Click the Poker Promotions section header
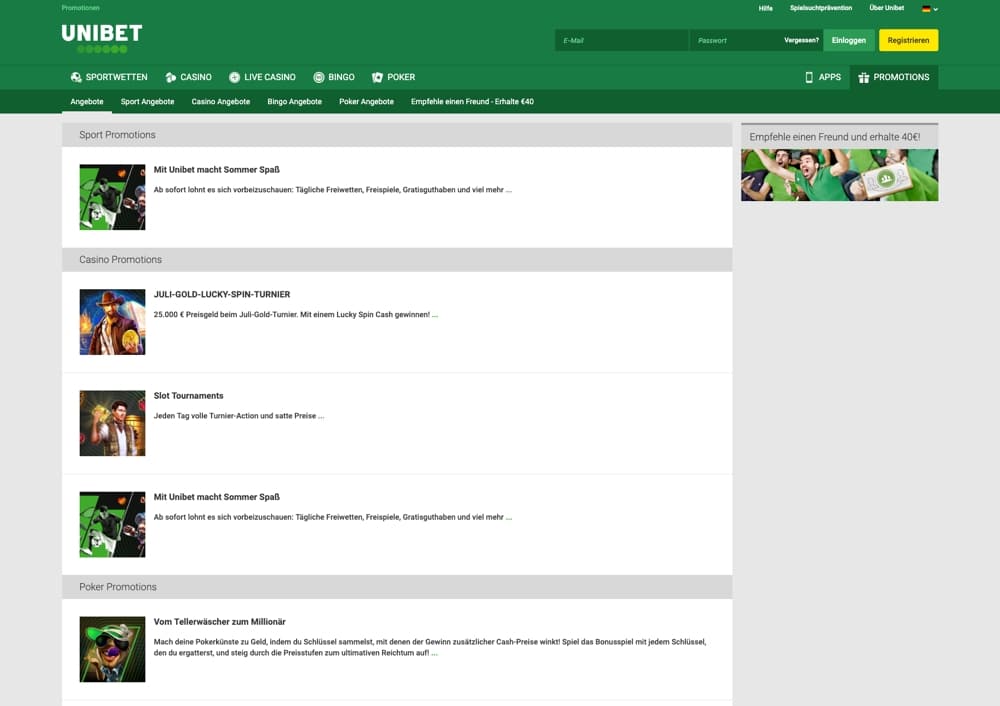The image size is (1000, 706). tap(397, 587)
